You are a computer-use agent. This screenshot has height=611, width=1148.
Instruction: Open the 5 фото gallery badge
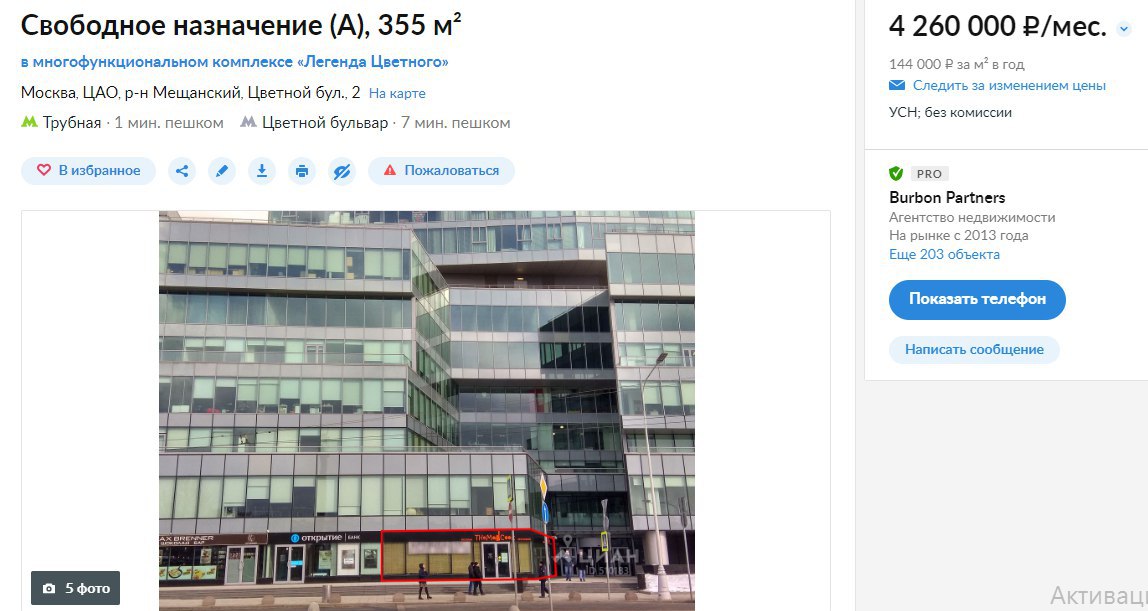(x=75, y=588)
